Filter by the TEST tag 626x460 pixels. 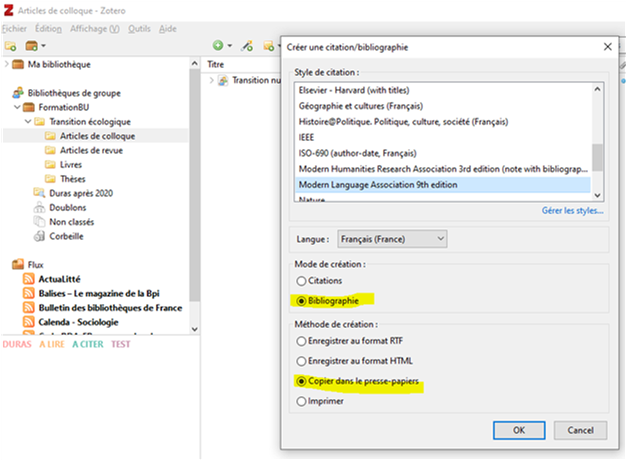coord(121,344)
